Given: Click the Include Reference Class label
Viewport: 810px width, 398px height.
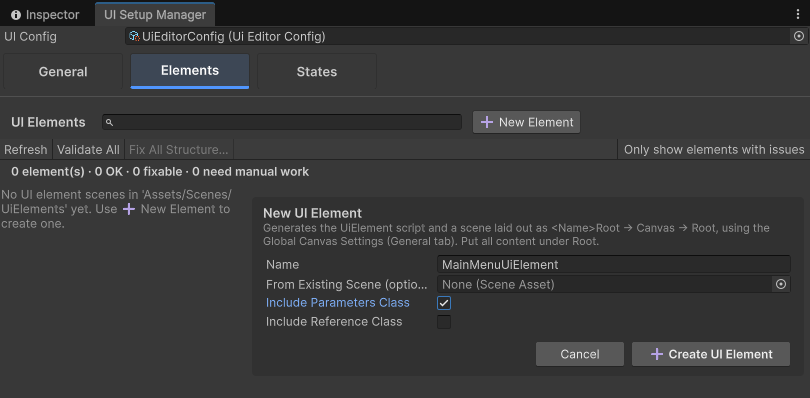Looking at the screenshot, I should tap(334, 322).
